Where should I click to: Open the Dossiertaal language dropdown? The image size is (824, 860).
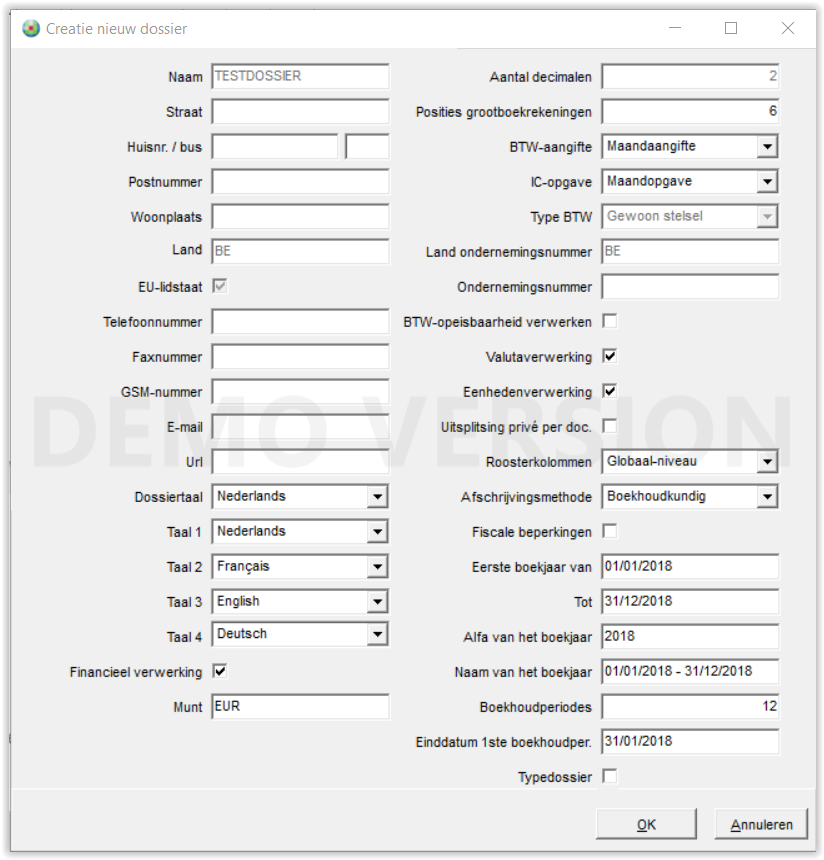pyautogui.click(x=377, y=497)
